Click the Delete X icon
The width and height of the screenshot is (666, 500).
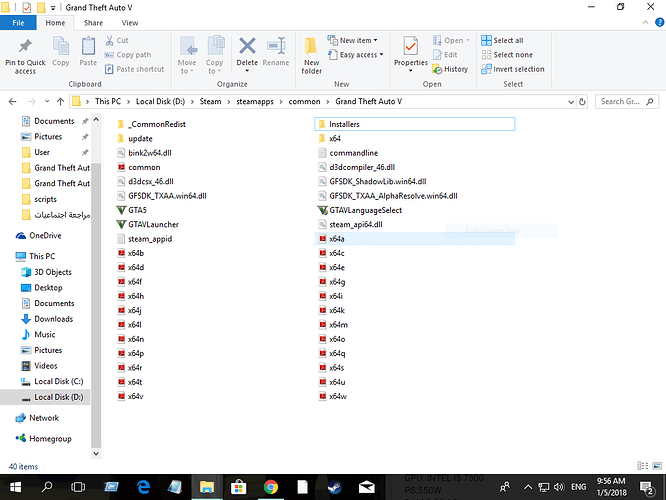pos(247,46)
